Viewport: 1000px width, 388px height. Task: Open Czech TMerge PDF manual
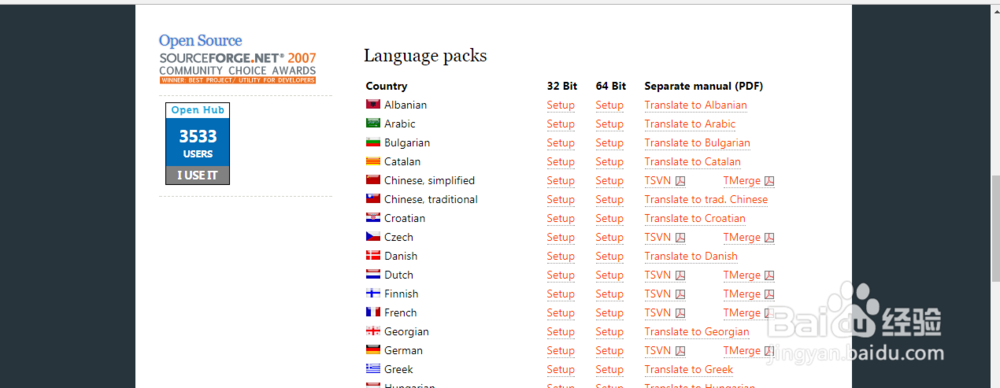748,237
